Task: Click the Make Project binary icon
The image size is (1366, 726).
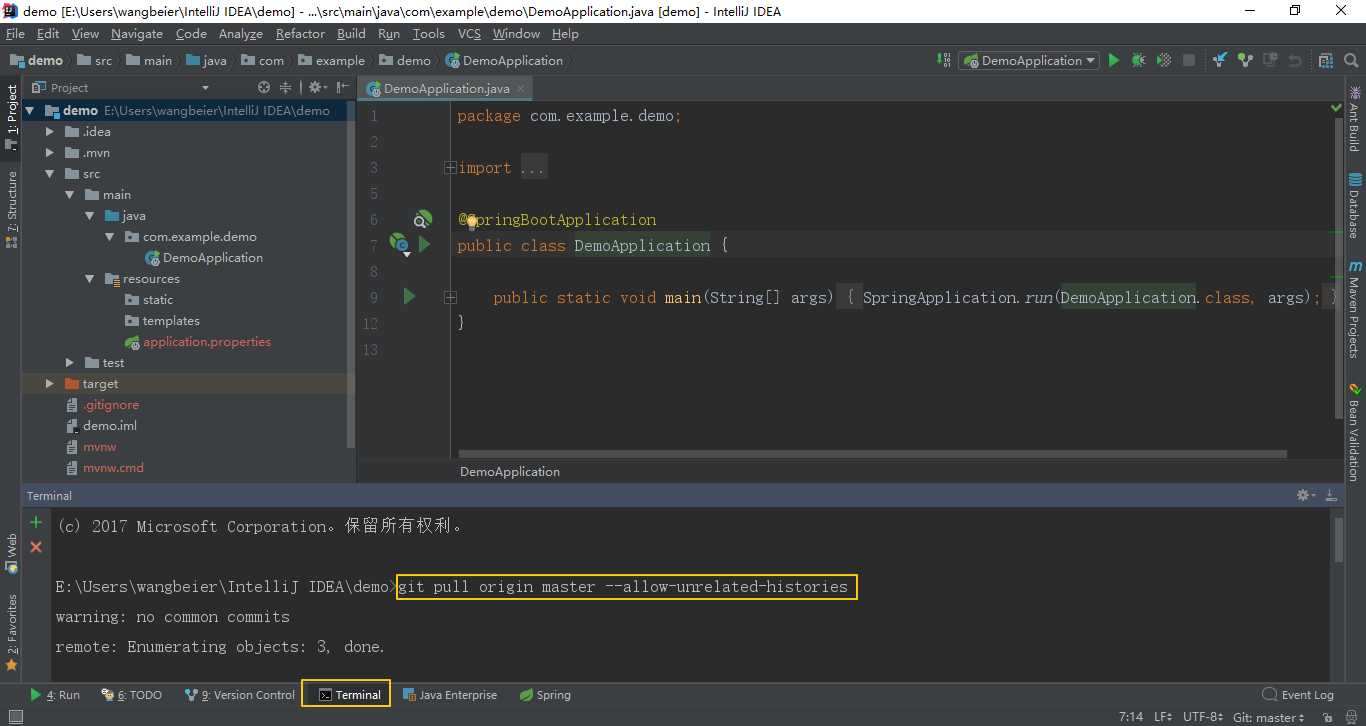Action: [x=945, y=60]
